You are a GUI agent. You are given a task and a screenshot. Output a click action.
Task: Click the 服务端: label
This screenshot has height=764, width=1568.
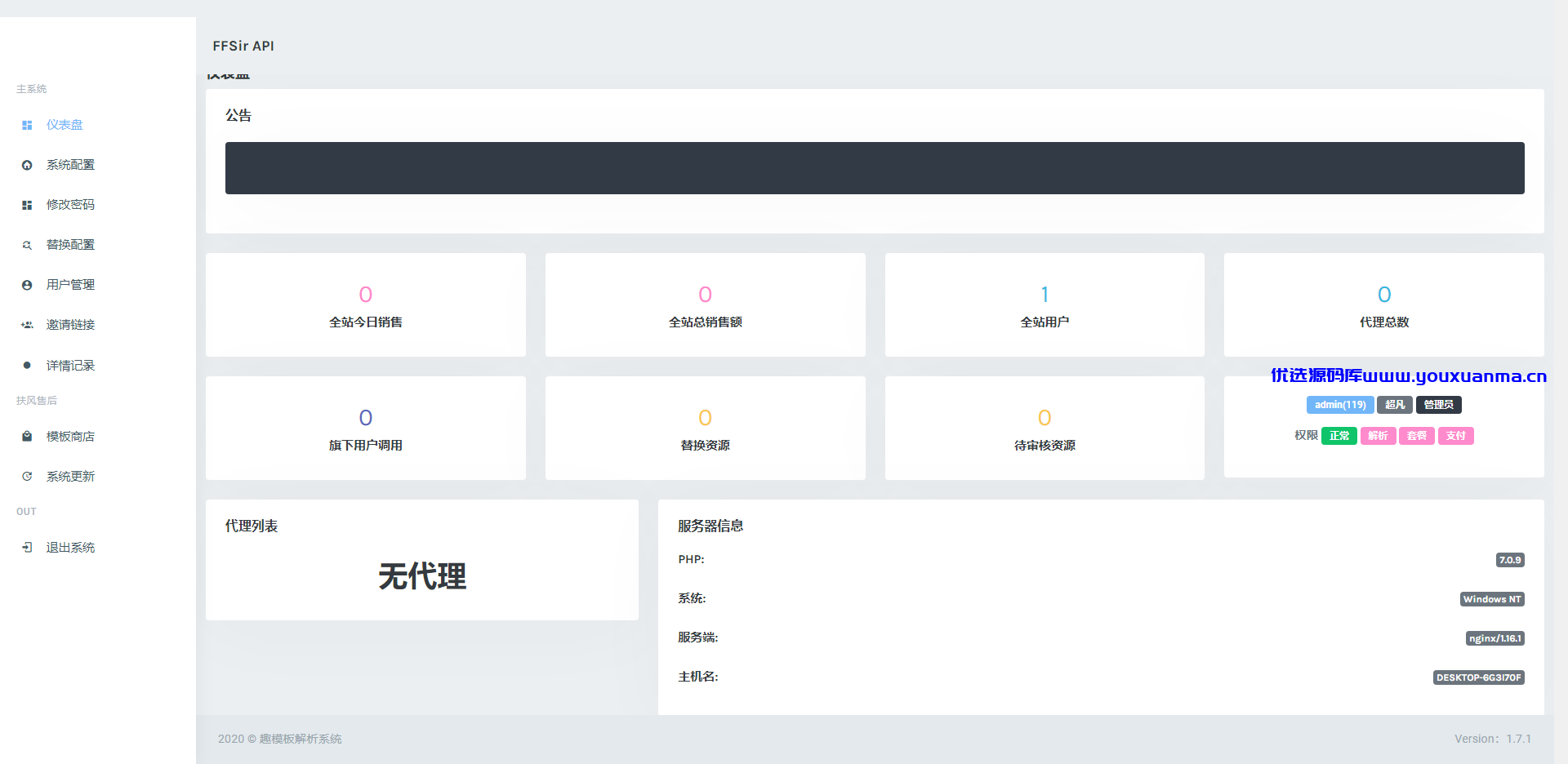(698, 637)
